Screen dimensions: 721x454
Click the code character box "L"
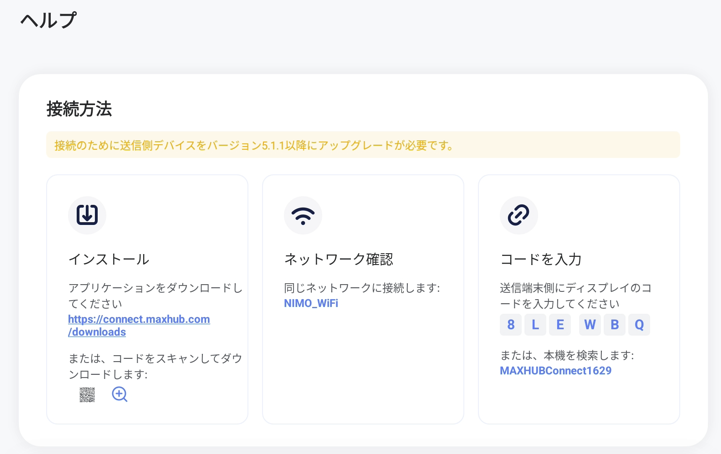[535, 325]
